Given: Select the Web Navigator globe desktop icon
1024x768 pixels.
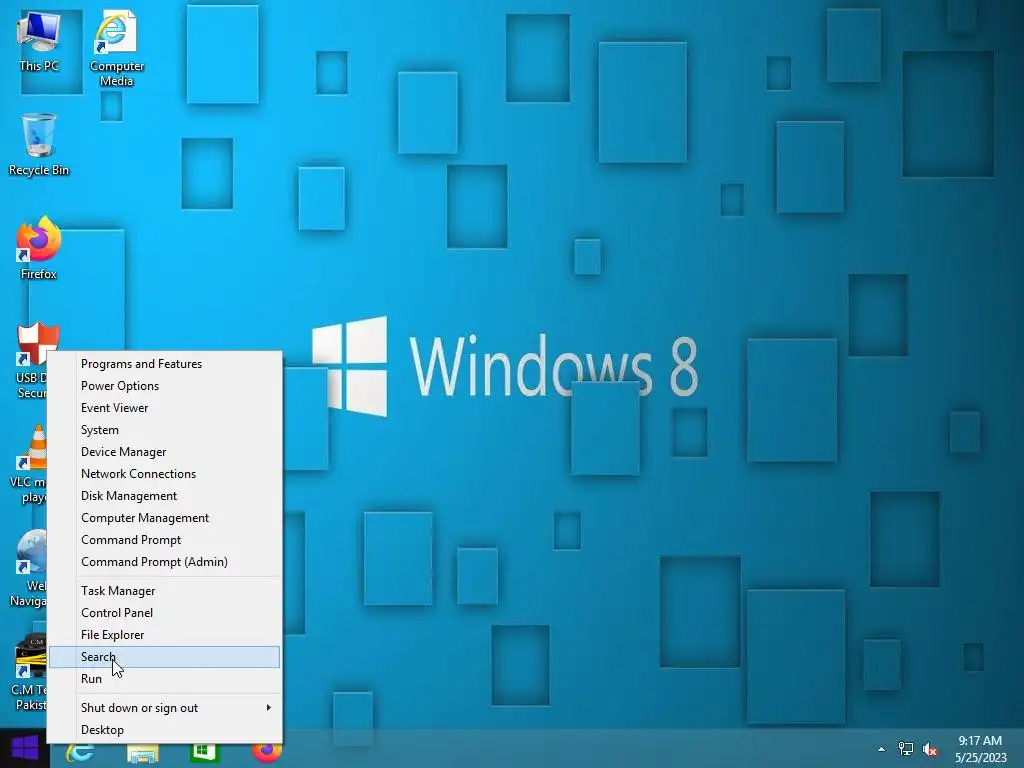Looking at the screenshot, I should [x=30, y=568].
